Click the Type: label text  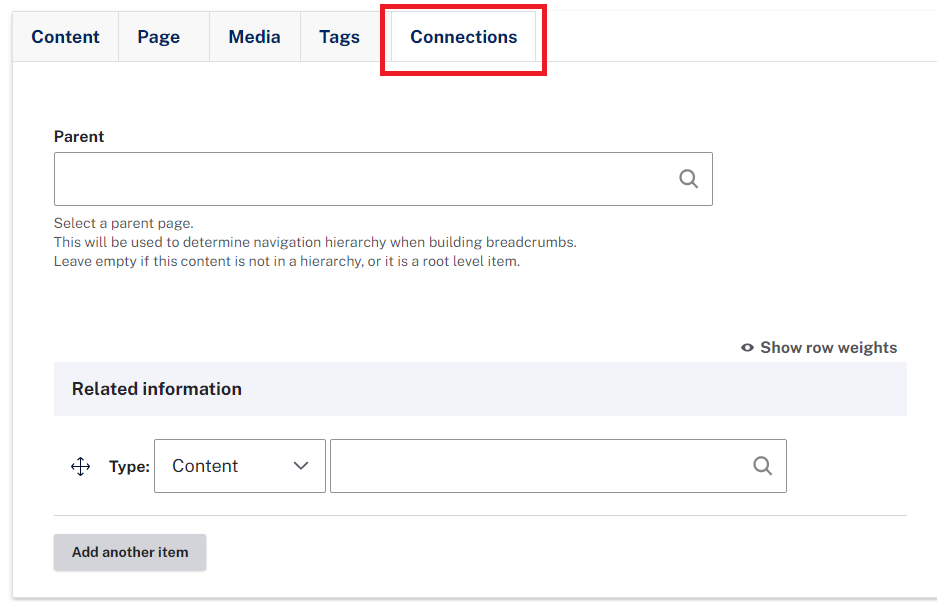click(129, 466)
